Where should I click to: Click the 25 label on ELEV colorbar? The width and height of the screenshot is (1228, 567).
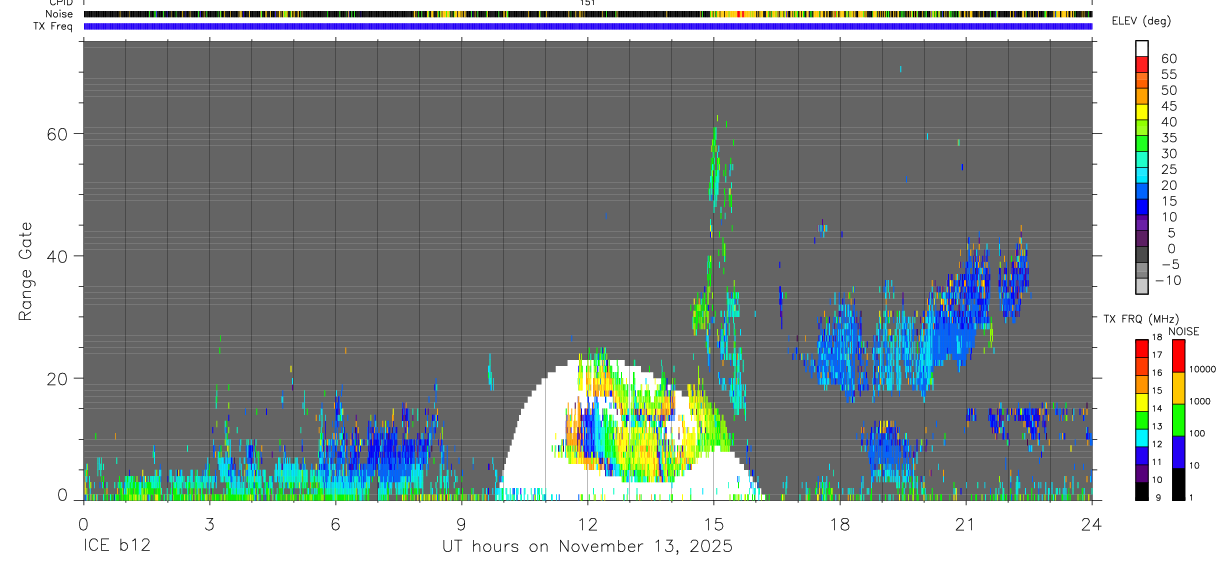[x=1168, y=169]
